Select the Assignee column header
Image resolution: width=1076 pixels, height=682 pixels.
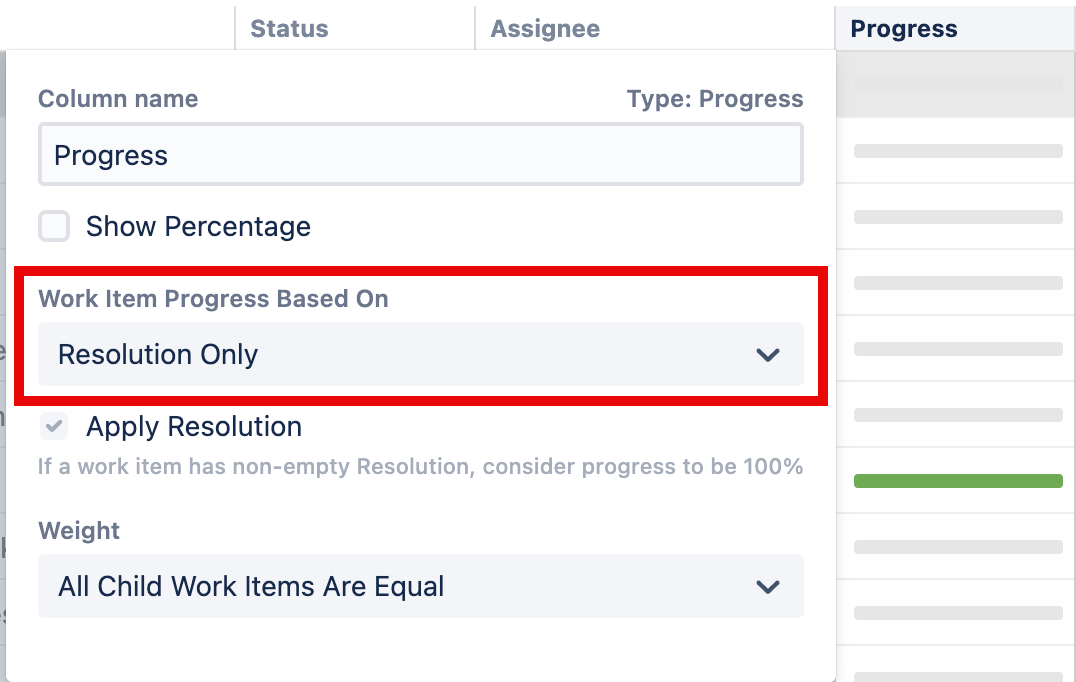pos(545,29)
